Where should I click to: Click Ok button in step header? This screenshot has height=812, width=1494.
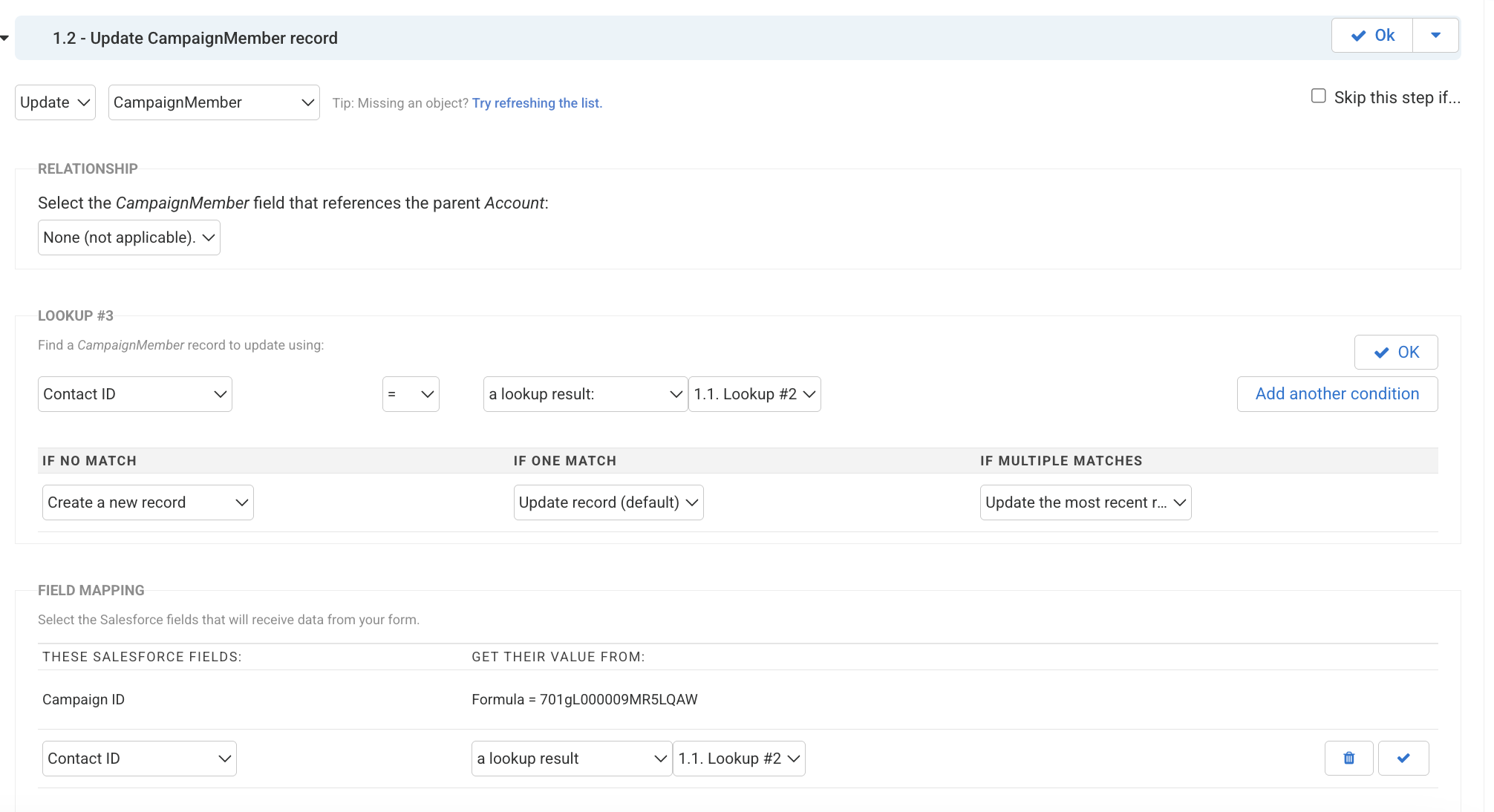[1371, 36]
